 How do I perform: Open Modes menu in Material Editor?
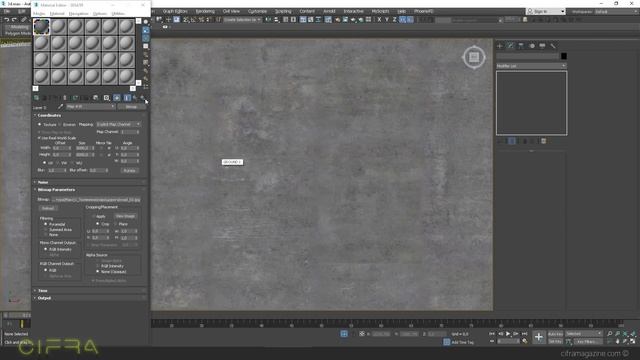point(39,13)
